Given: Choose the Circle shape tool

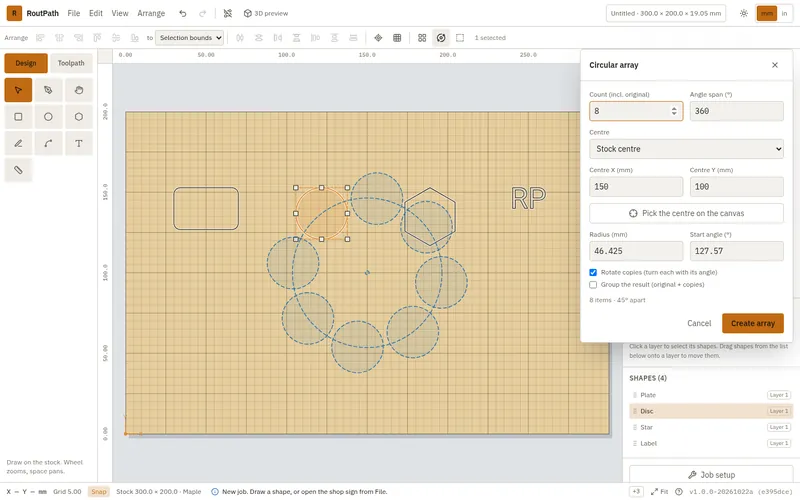Looking at the screenshot, I should [48, 117].
